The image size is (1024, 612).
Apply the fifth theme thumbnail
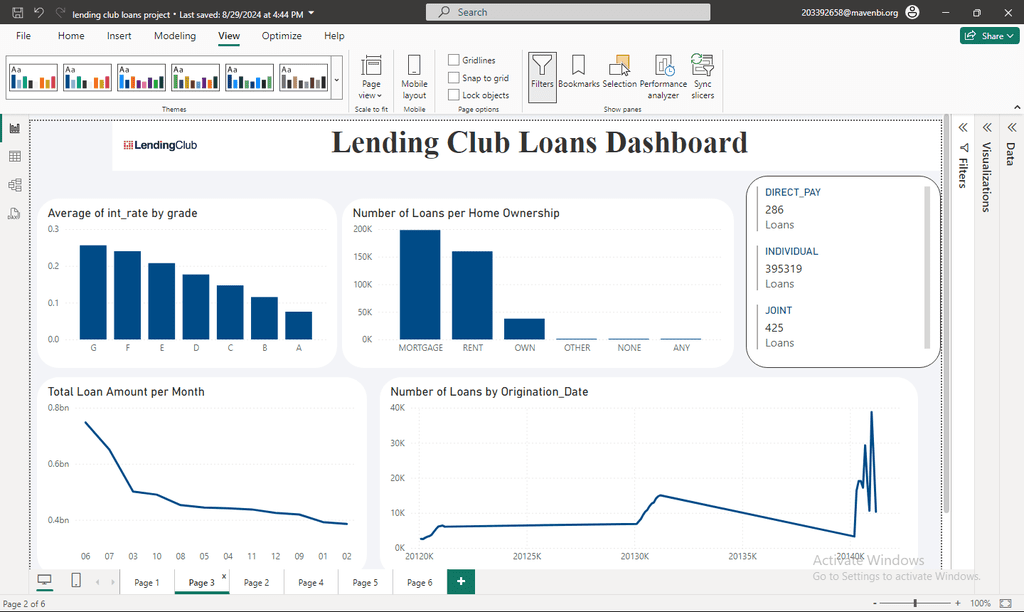coord(249,78)
